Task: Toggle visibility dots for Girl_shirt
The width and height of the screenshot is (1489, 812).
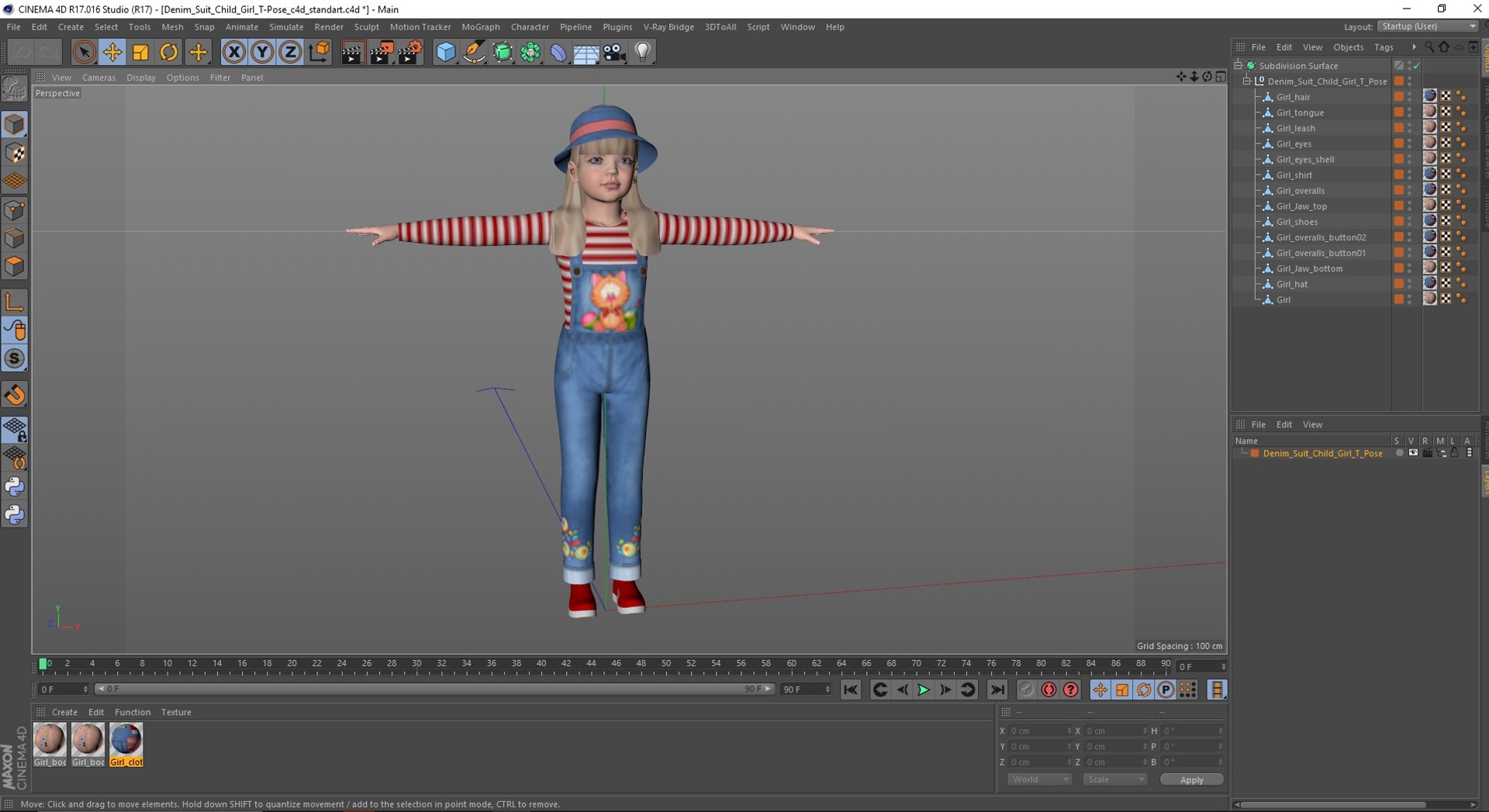Action: (1410, 175)
